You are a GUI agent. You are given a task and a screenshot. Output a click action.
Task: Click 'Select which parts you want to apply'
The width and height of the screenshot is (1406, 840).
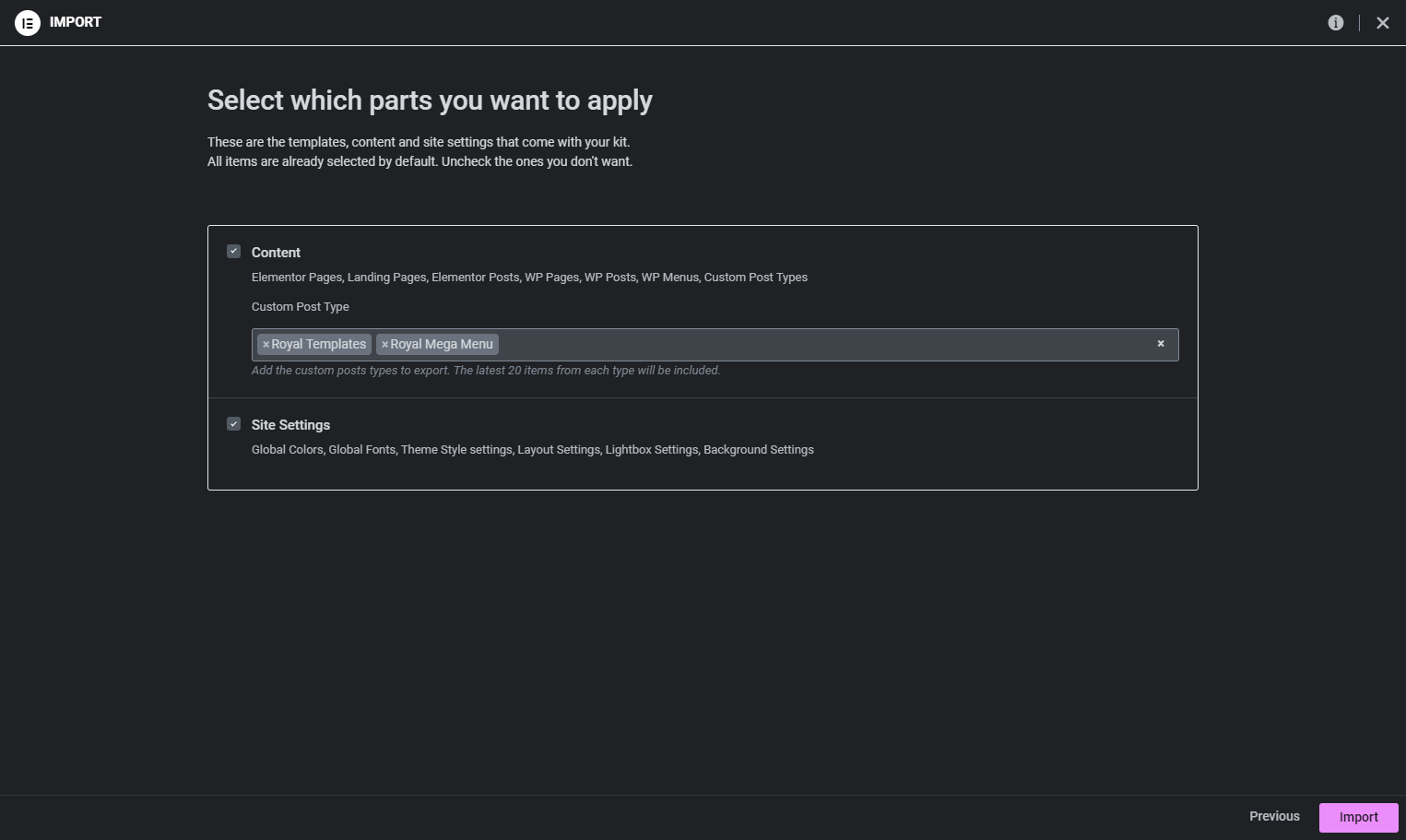coord(430,101)
